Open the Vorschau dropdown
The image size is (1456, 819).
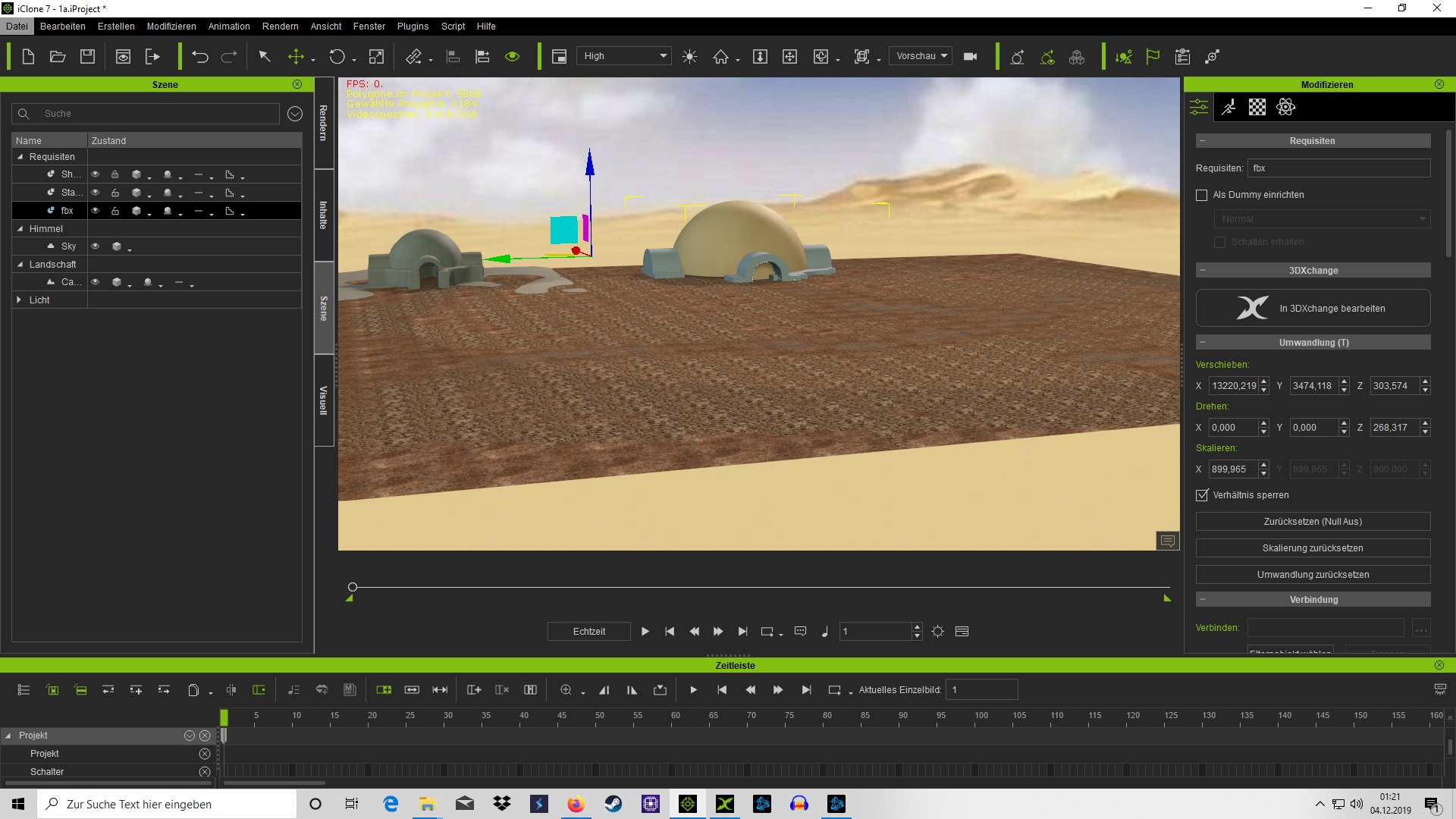[921, 56]
